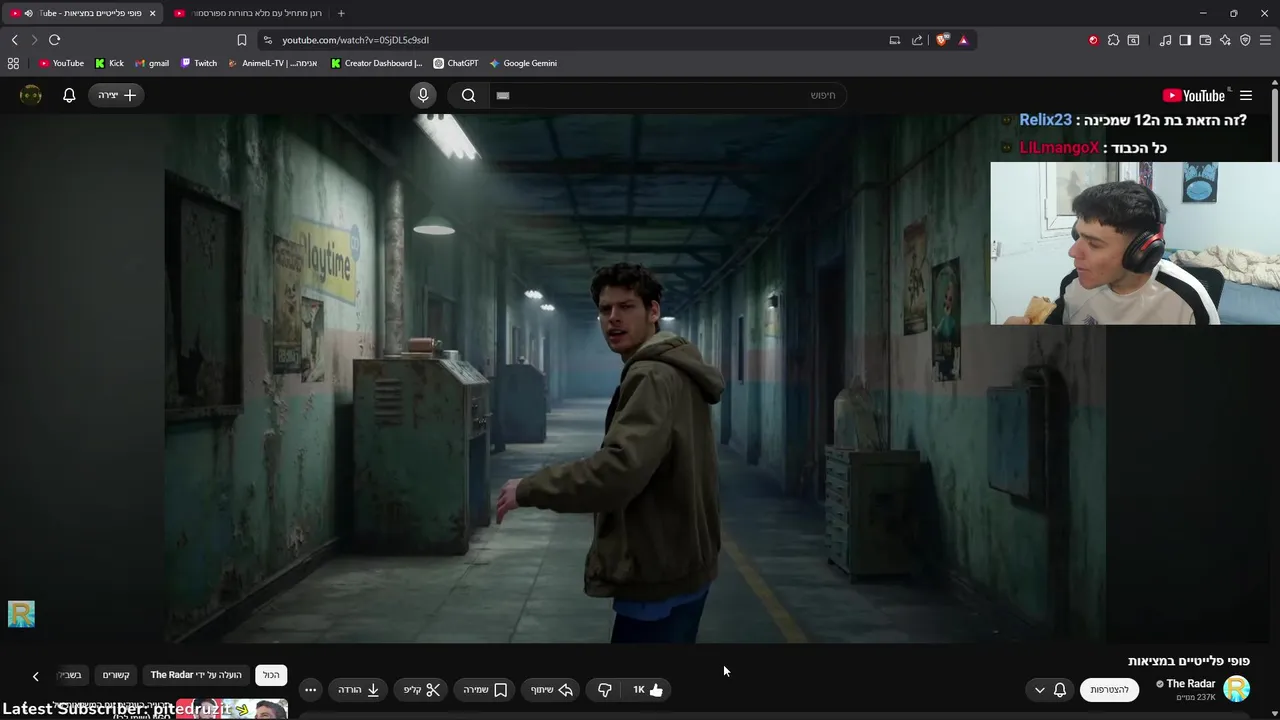Click the red record extension icon

coord(1093,40)
